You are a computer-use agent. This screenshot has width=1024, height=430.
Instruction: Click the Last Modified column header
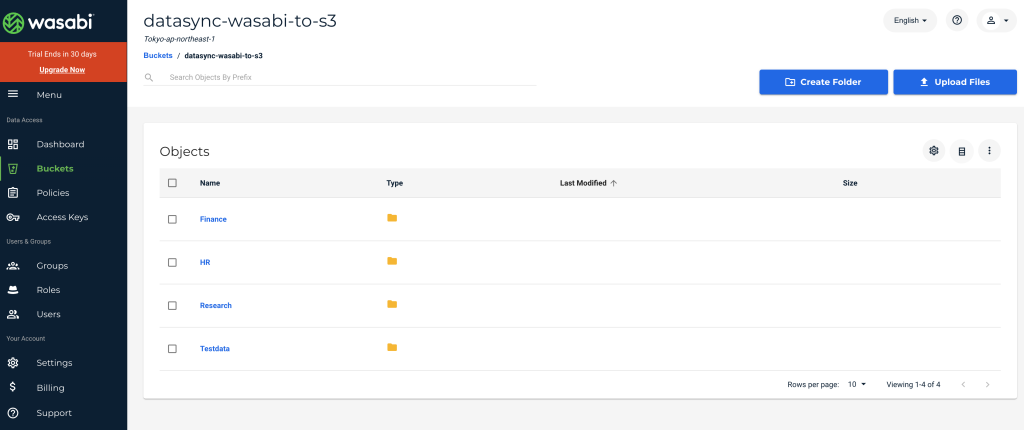pos(583,183)
